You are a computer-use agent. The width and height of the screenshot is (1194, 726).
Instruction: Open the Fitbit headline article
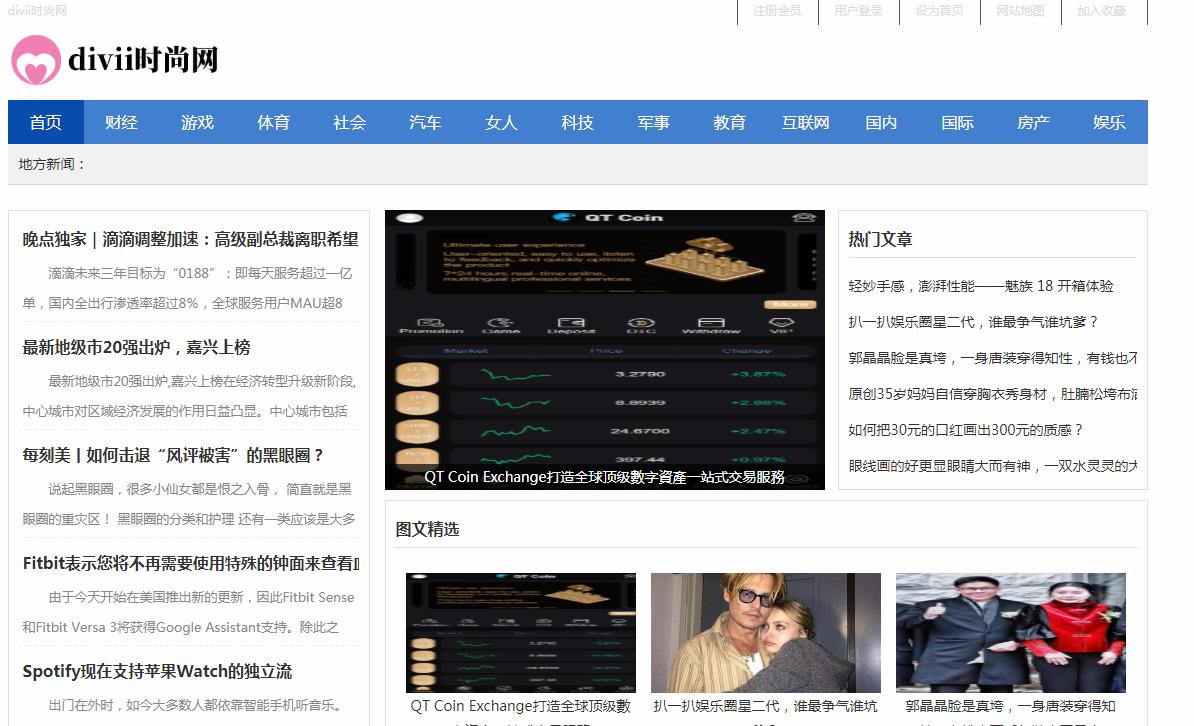tap(190, 564)
